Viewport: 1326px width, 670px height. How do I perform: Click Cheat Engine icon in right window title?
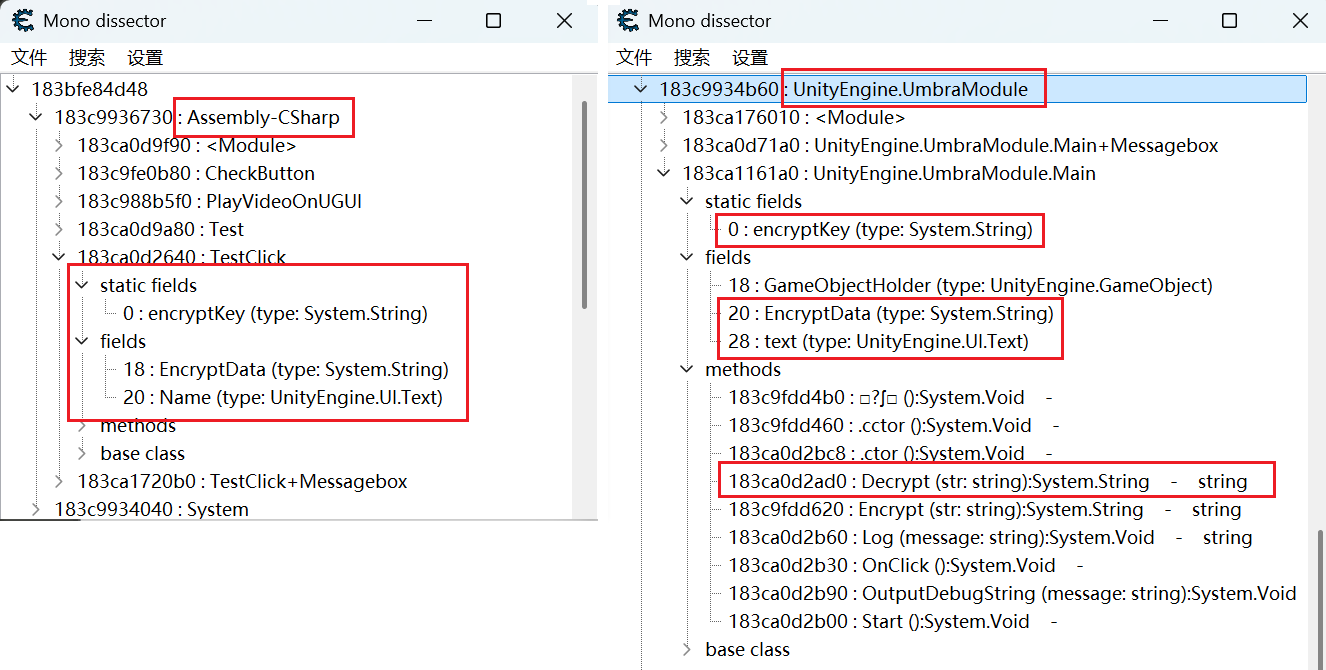628,21
